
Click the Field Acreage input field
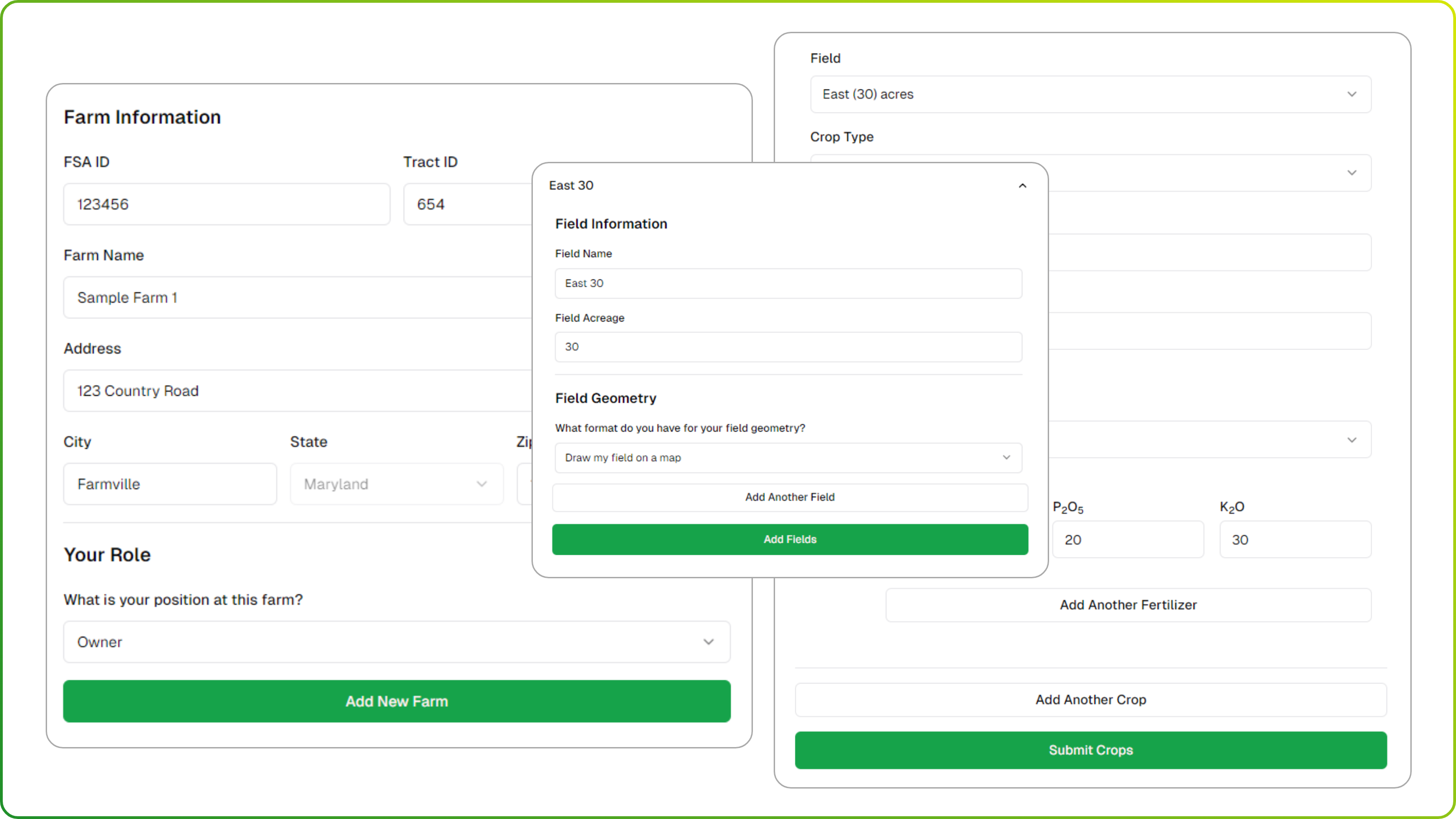tap(788, 347)
